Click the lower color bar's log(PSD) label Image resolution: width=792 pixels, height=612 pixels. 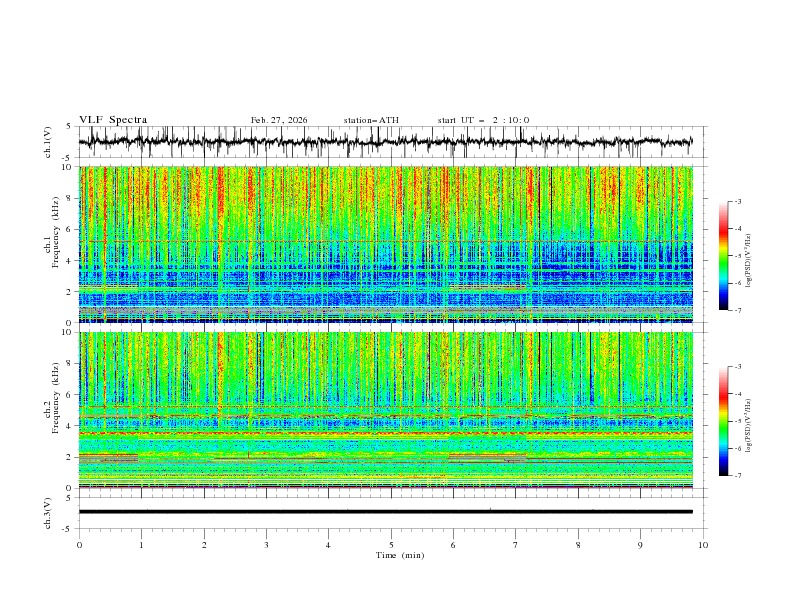point(748,426)
